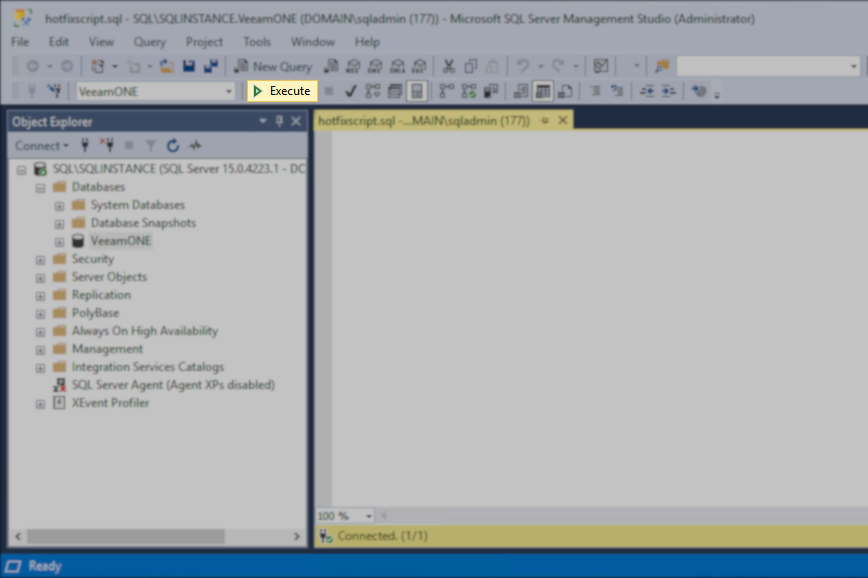Viewport: 868px width, 578px height.
Task: Collapse the Databases folder
Action: tap(40, 188)
